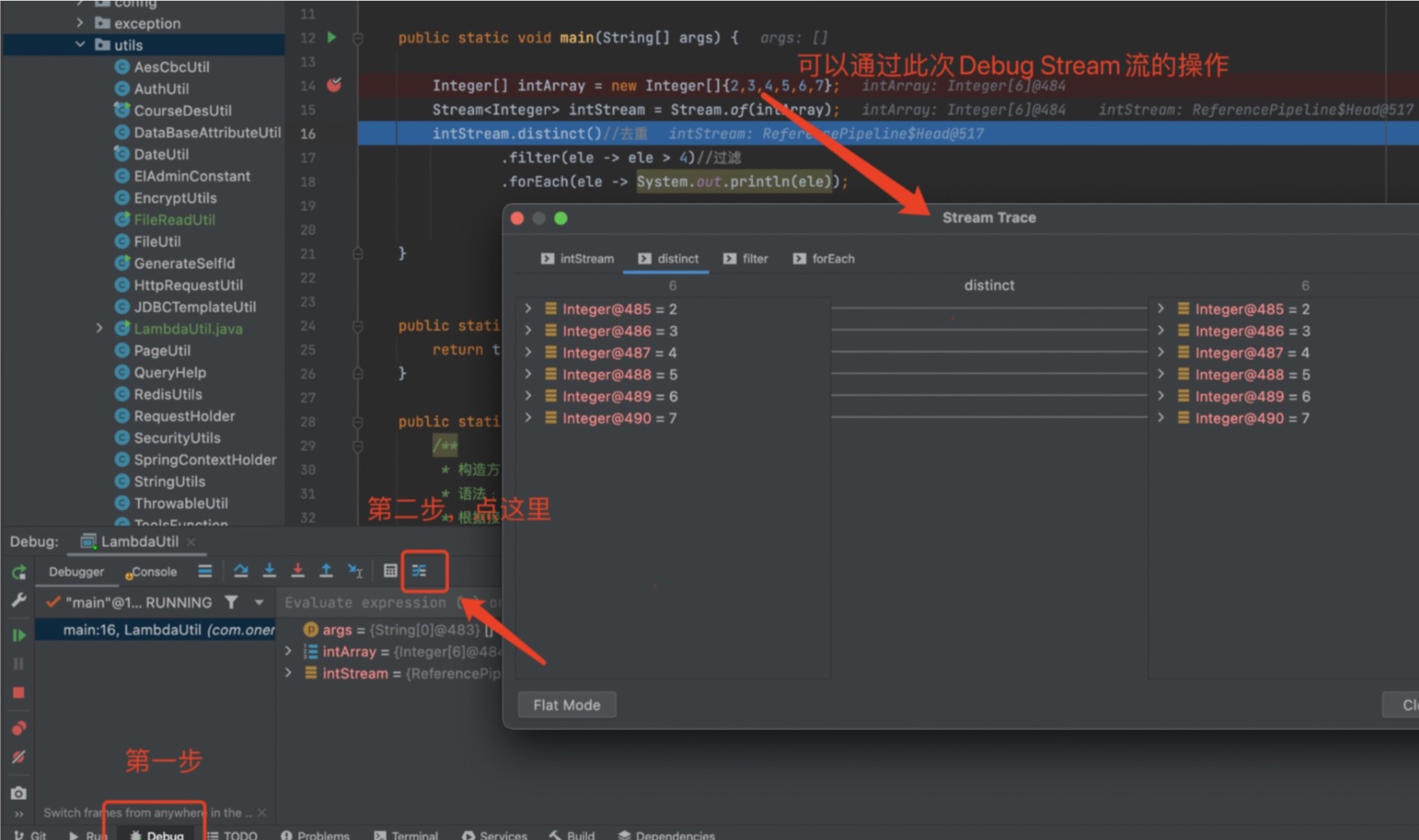Image resolution: width=1419 pixels, height=840 pixels.
Task: Open the thread selector dropdown arrow
Action: click(x=259, y=603)
